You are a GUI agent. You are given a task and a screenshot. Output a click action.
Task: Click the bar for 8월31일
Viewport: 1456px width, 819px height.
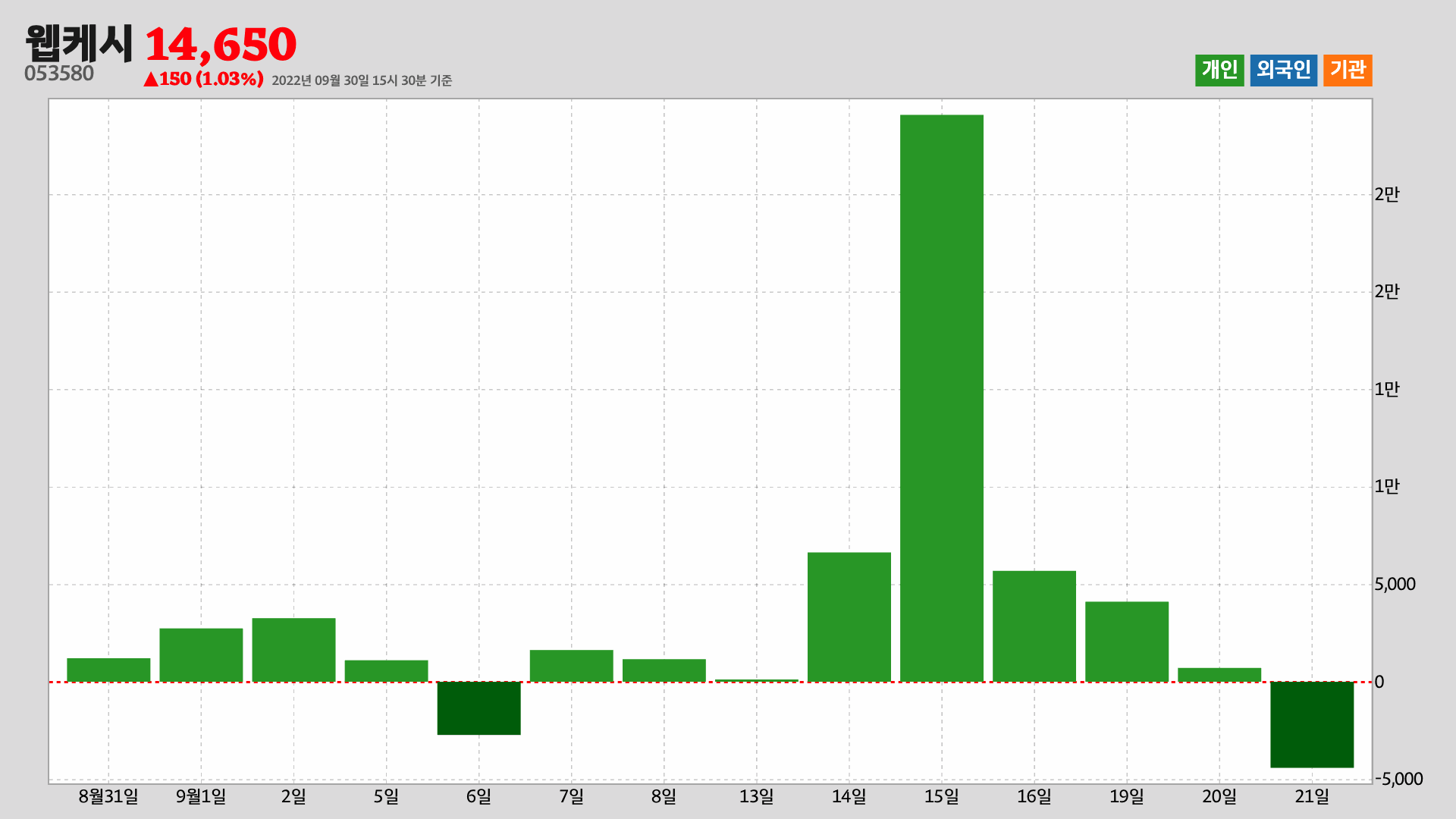tap(108, 670)
